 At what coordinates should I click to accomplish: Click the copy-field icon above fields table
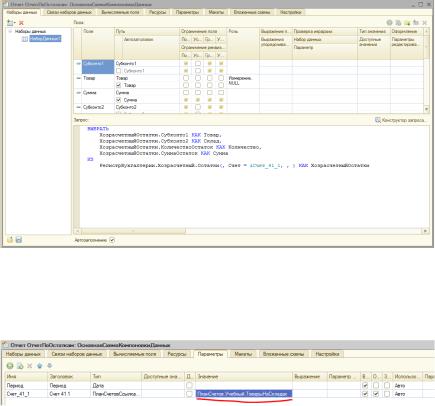point(398,23)
